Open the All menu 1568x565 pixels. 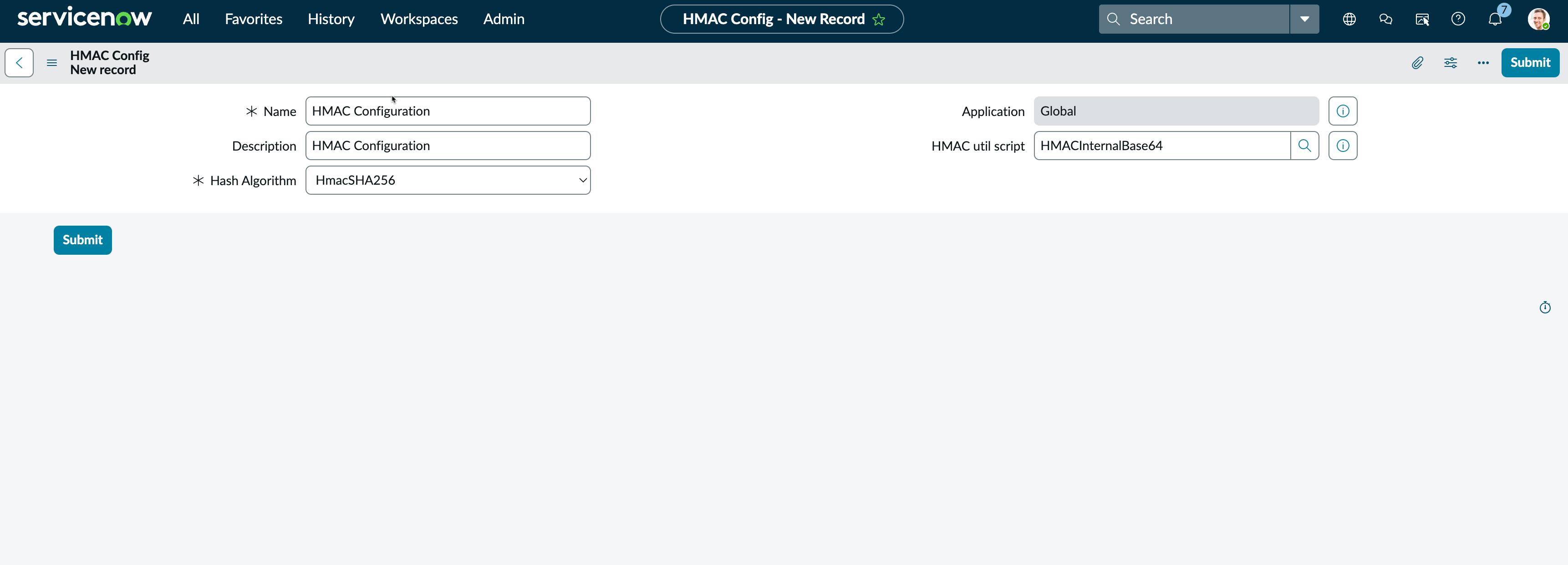(x=191, y=19)
